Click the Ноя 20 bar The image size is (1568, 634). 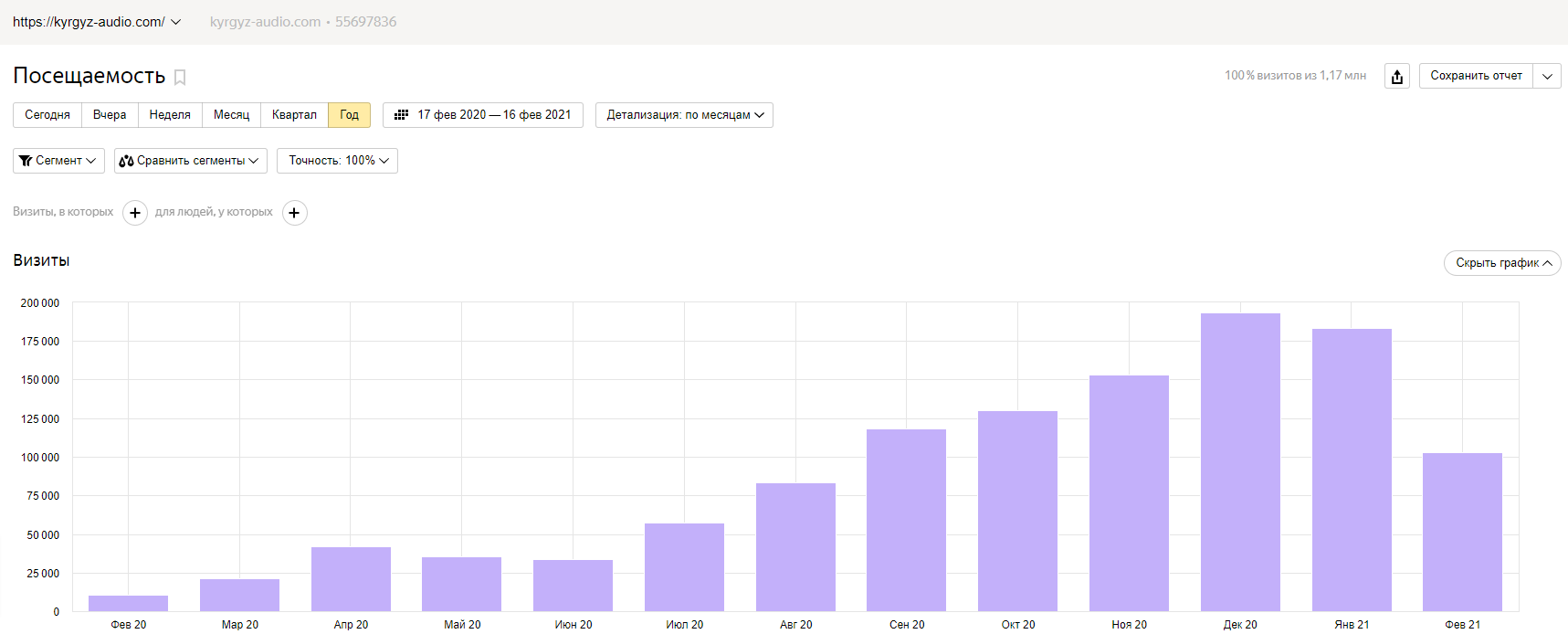[1129, 493]
